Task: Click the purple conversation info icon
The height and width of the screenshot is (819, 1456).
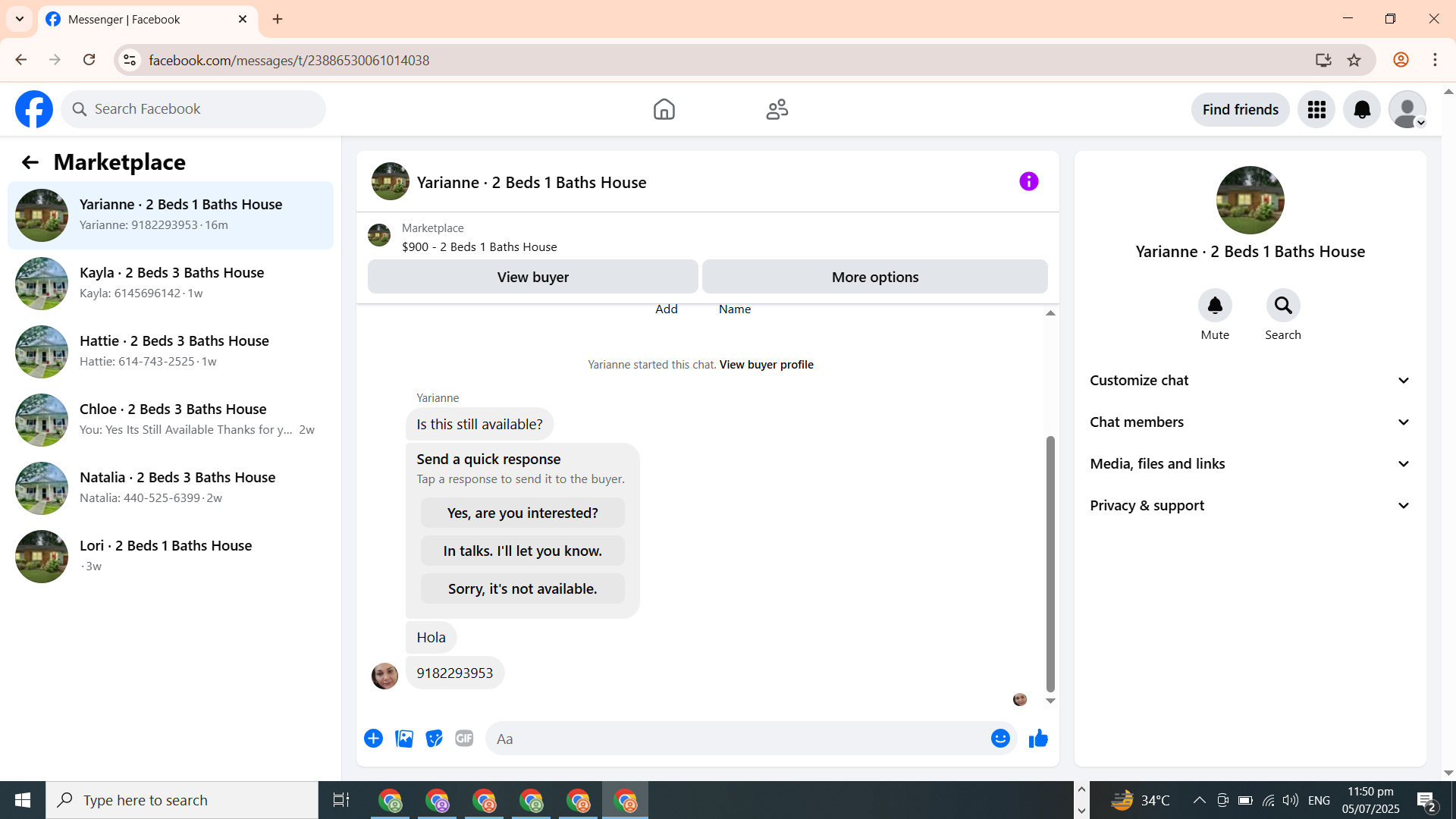Action: 1028,181
